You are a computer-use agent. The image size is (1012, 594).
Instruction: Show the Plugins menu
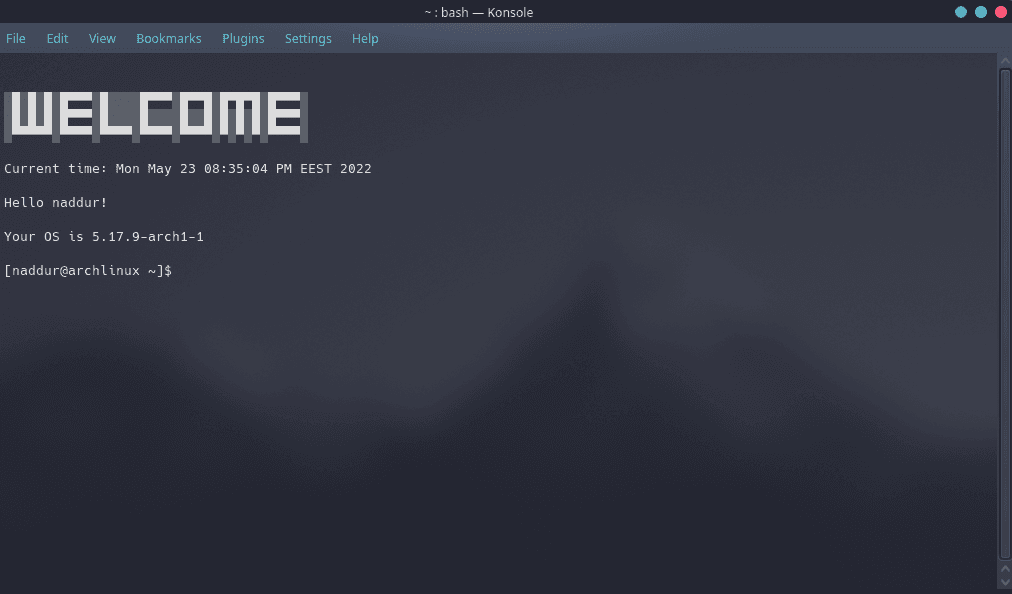pyautogui.click(x=243, y=39)
